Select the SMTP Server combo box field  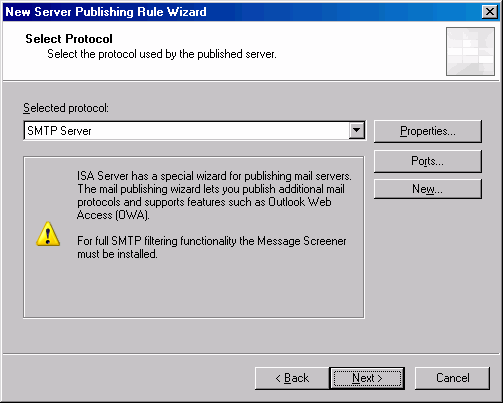point(194,131)
